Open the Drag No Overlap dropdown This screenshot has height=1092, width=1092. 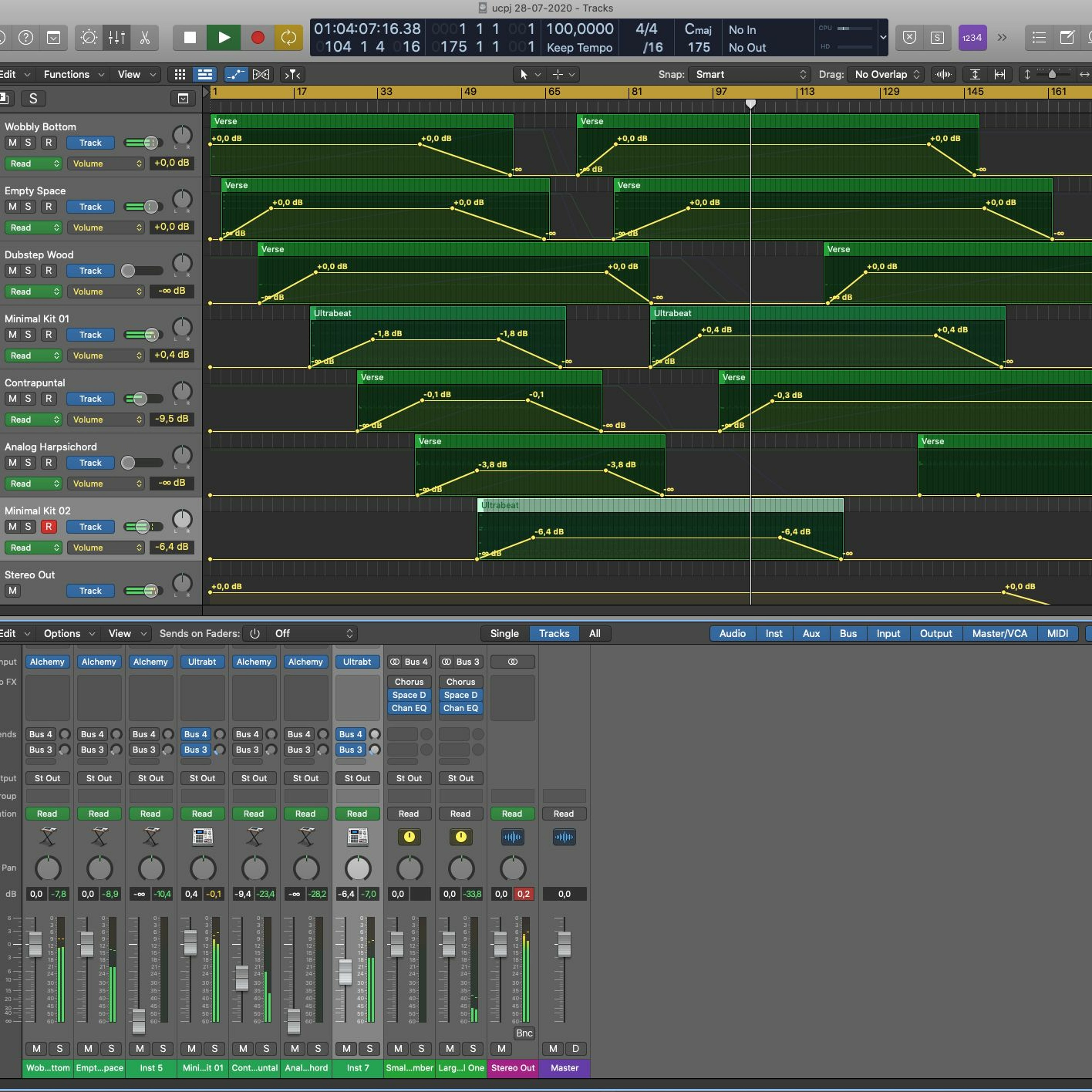click(886, 74)
